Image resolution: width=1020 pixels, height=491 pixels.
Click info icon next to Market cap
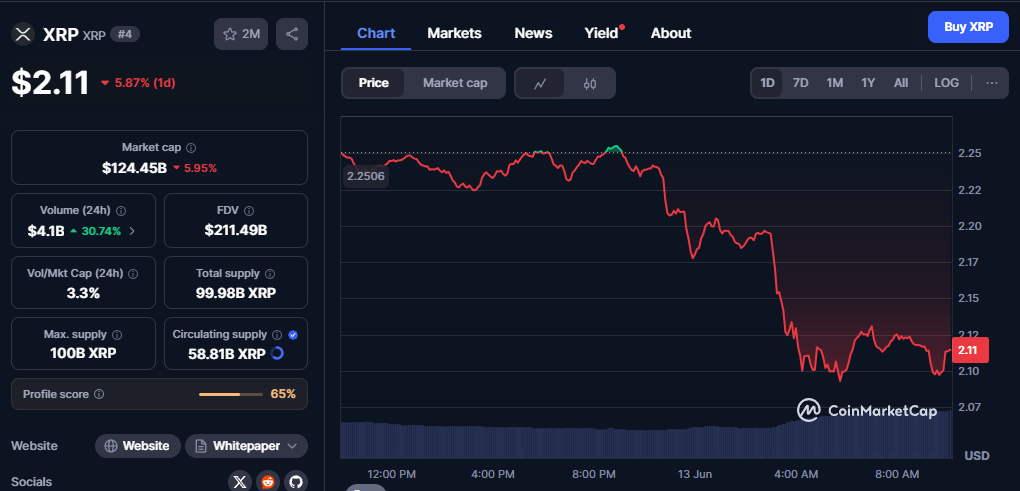point(191,148)
